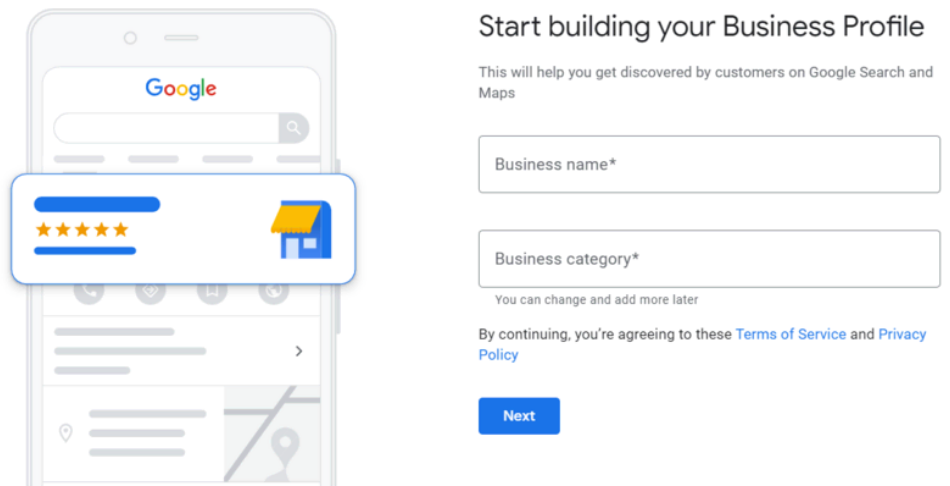Image resolution: width=950 pixels, height=486 pixels.
Task: Focus the Business name input field
Action: (x=709, y=164)
